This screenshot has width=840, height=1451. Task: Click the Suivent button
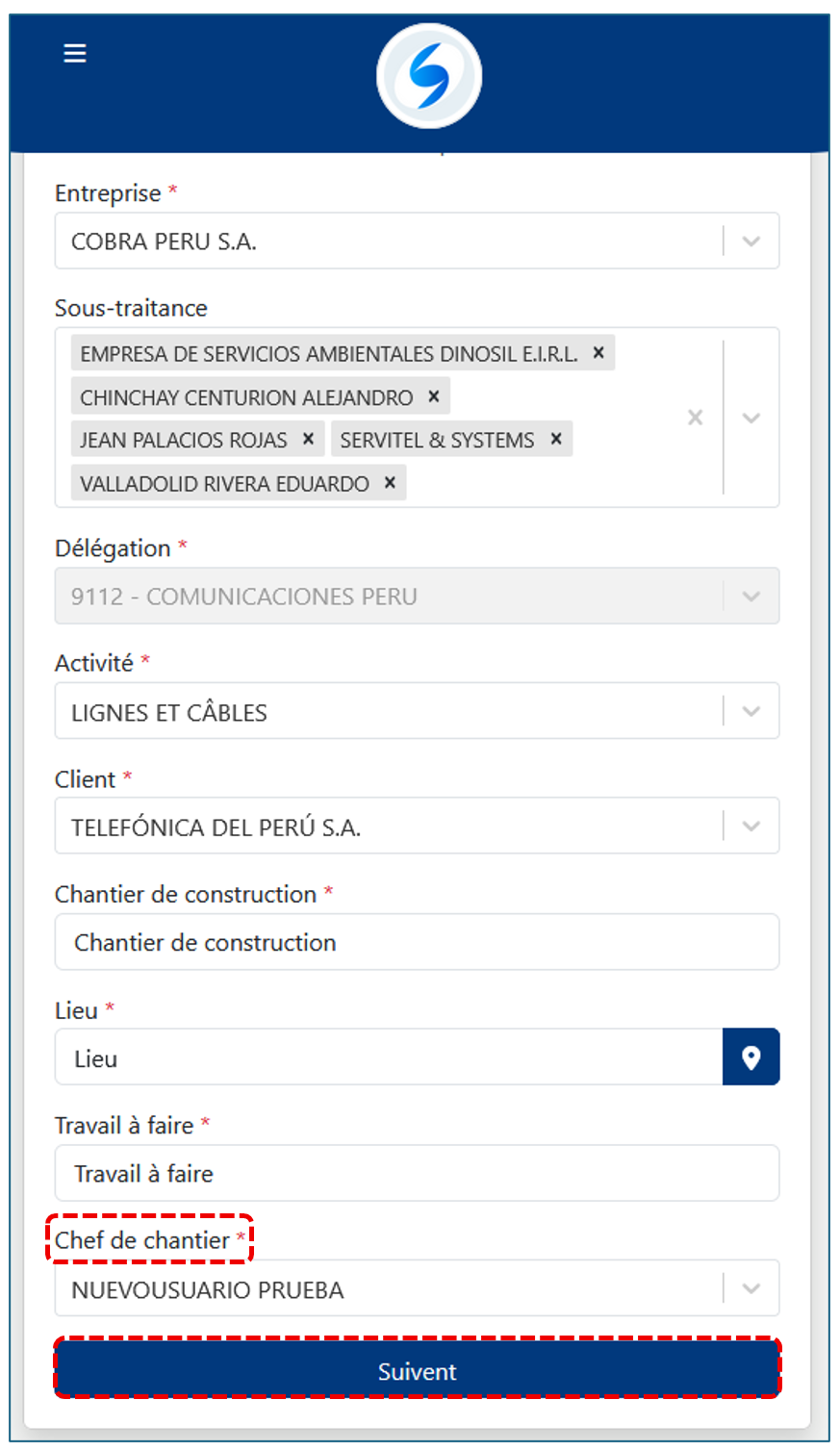(417, 1371)
